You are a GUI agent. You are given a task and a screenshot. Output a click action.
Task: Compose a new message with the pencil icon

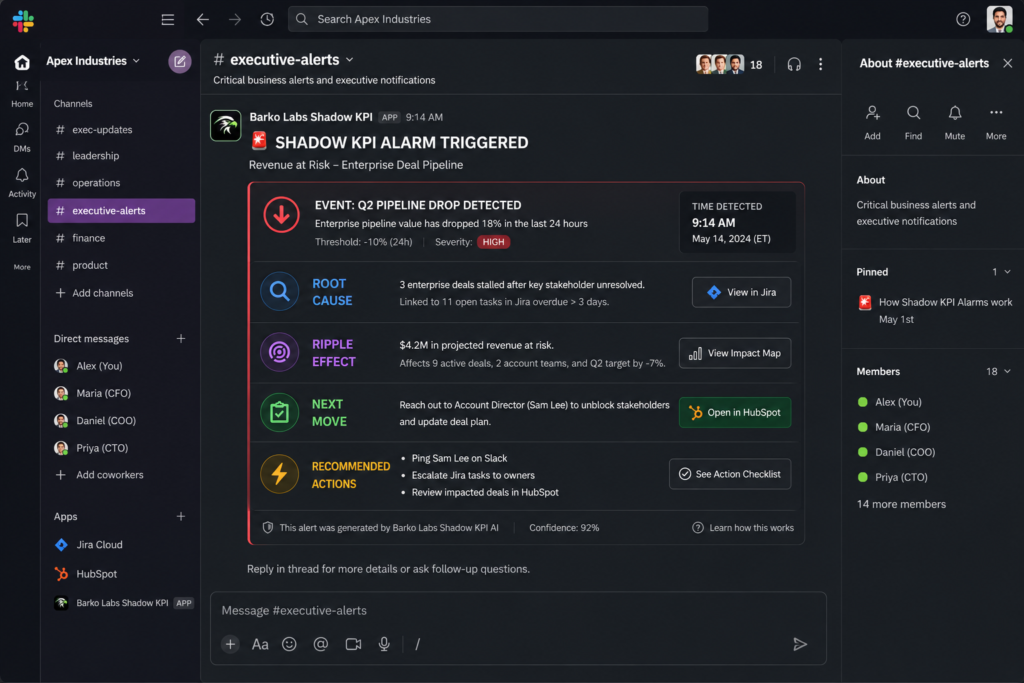point(180,61)
